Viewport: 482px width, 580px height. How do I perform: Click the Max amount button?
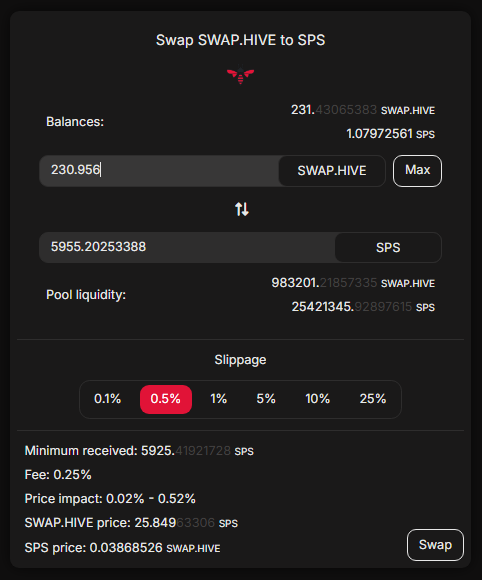tap(417, 171)
